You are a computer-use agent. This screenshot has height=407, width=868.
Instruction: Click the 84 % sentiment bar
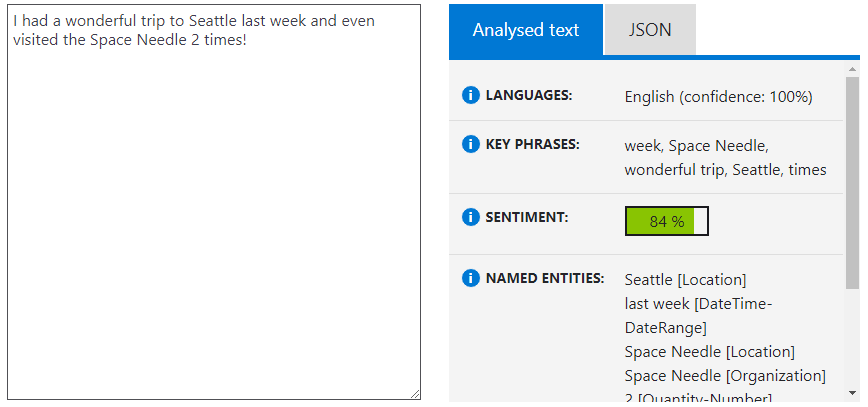click(x=666, y=222)
